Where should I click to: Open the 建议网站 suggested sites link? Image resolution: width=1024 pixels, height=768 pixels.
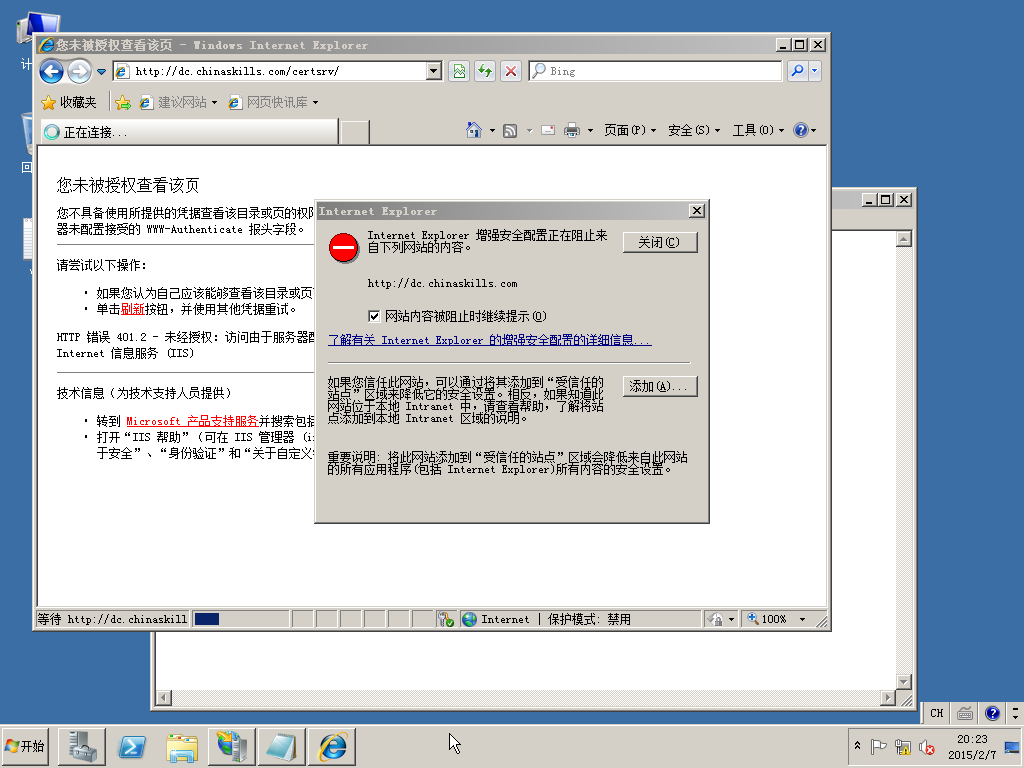(178, 103)
